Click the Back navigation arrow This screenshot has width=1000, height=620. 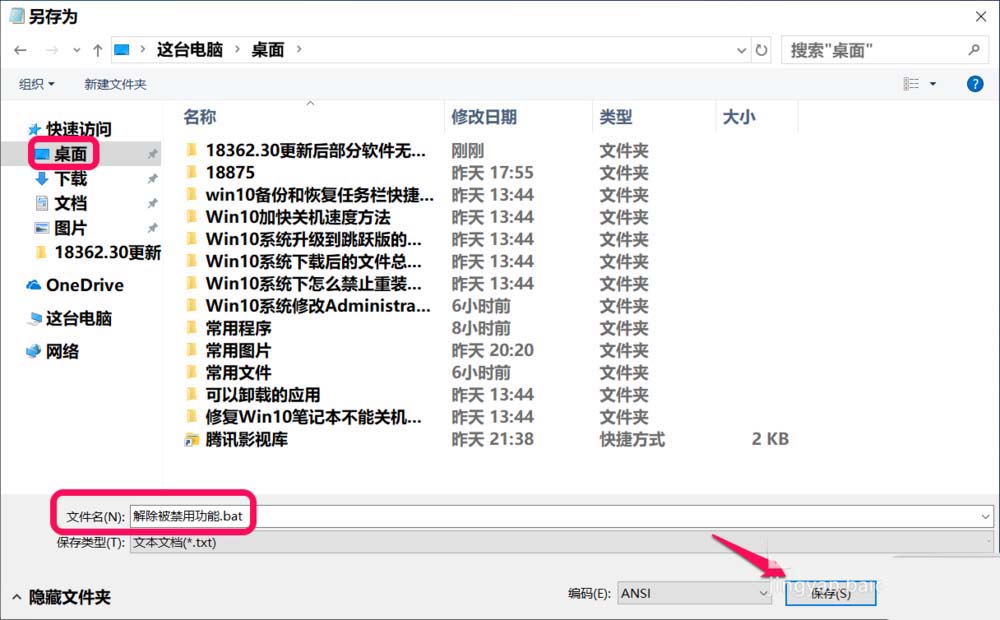(x=20, y=50)
